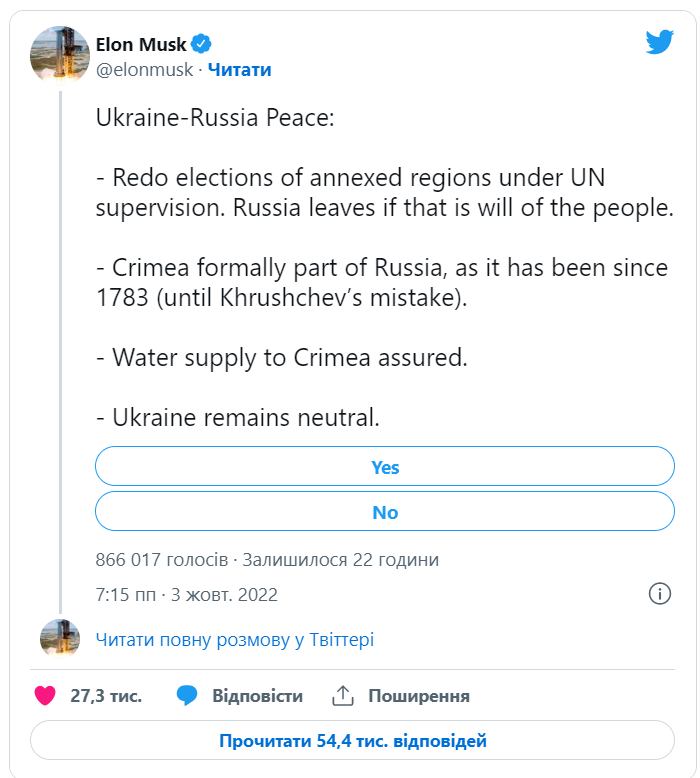This screenshot has height=778, width=700.
Task: Open Elon Musk's profile avatar
Action: pyautogui.click(x=60, y=55)
